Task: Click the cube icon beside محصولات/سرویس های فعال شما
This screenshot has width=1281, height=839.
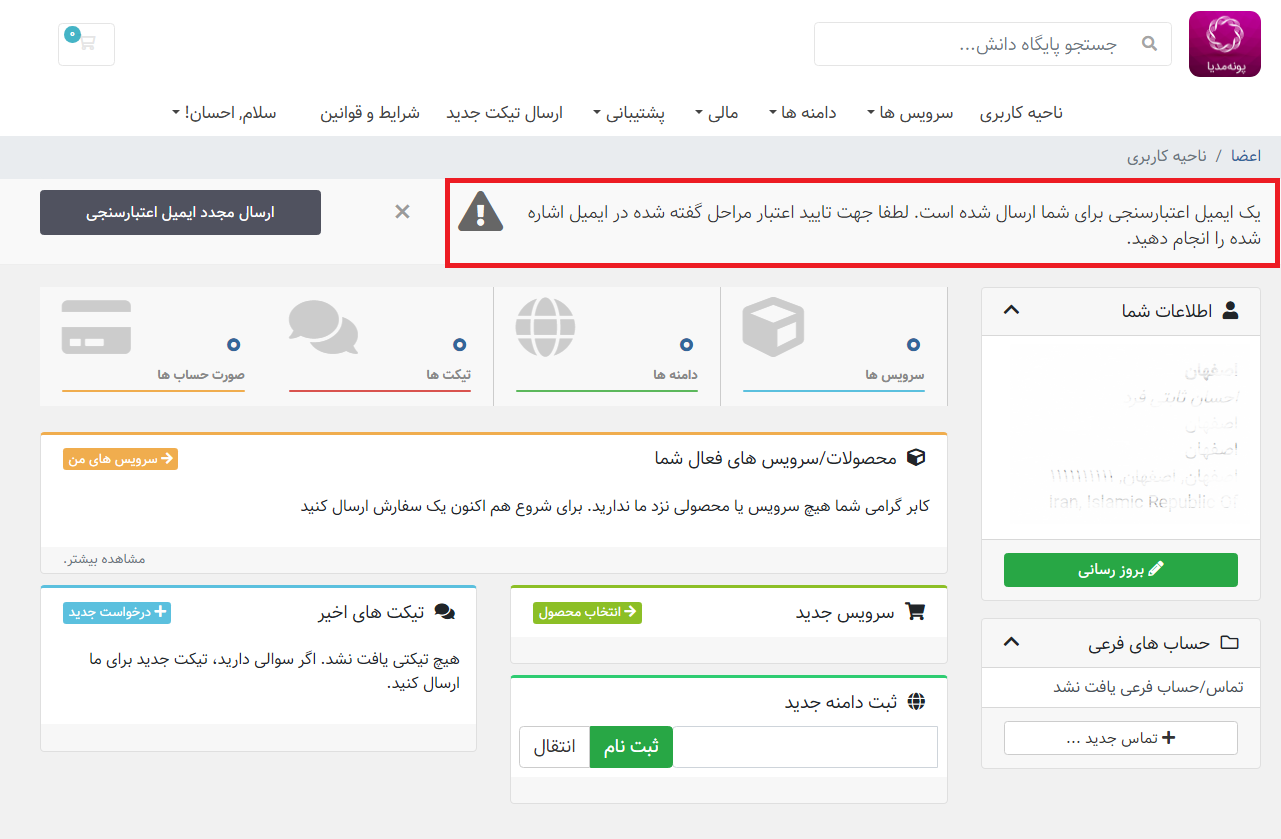Action: (914, 458)
